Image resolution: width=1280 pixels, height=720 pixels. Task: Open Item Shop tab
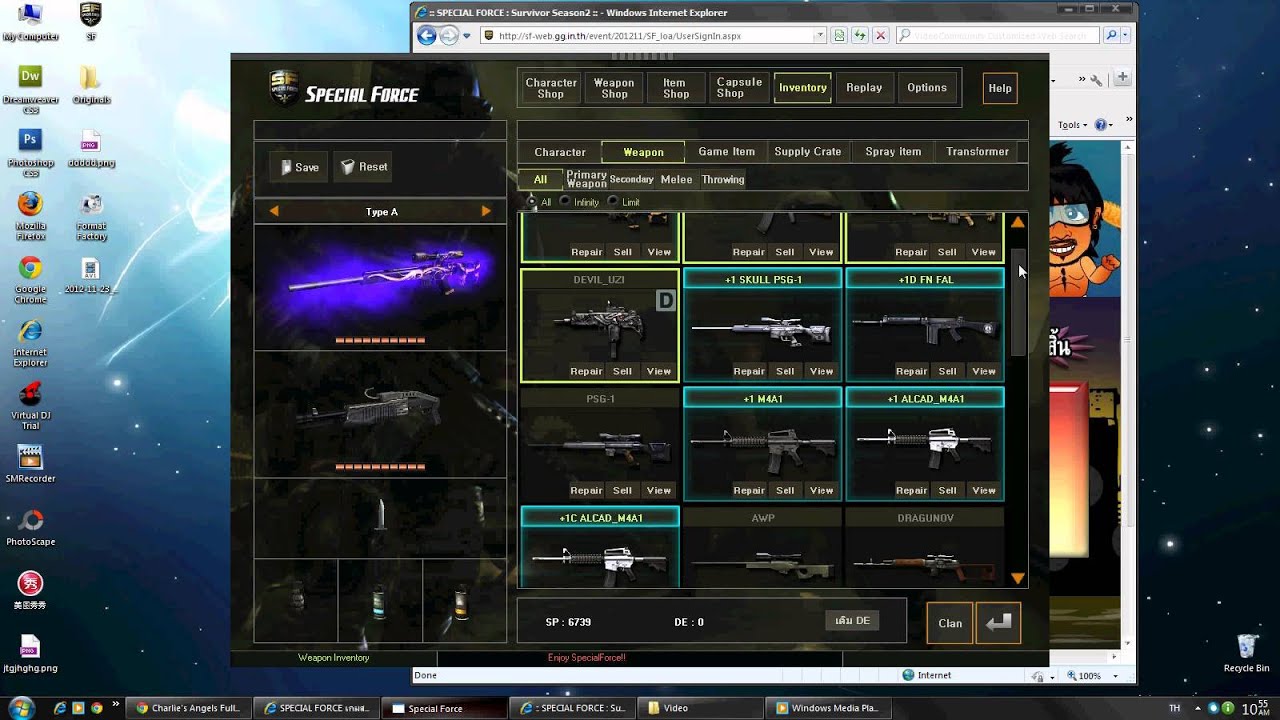point(676,88)
